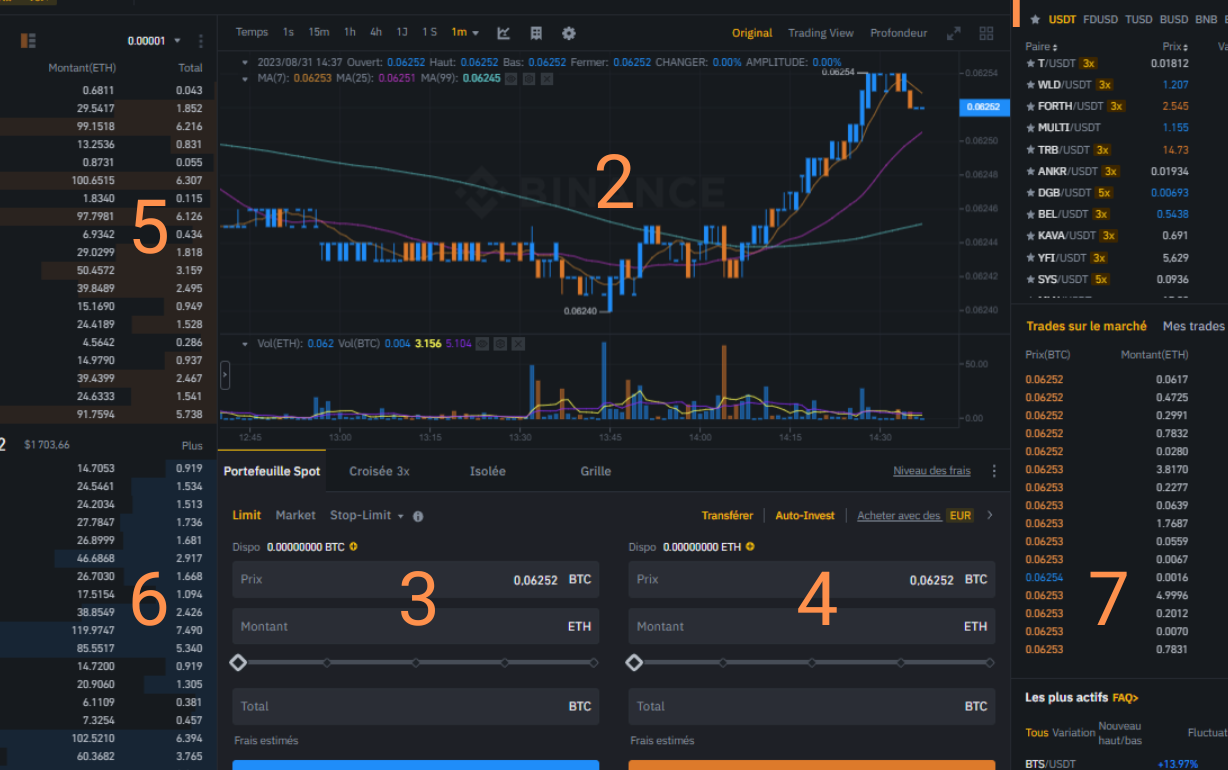Image resolution: width=1228 pixels, height=770 pixels.
Task: Hide the volume indicator eye toggle
Action: click(482, 344)
